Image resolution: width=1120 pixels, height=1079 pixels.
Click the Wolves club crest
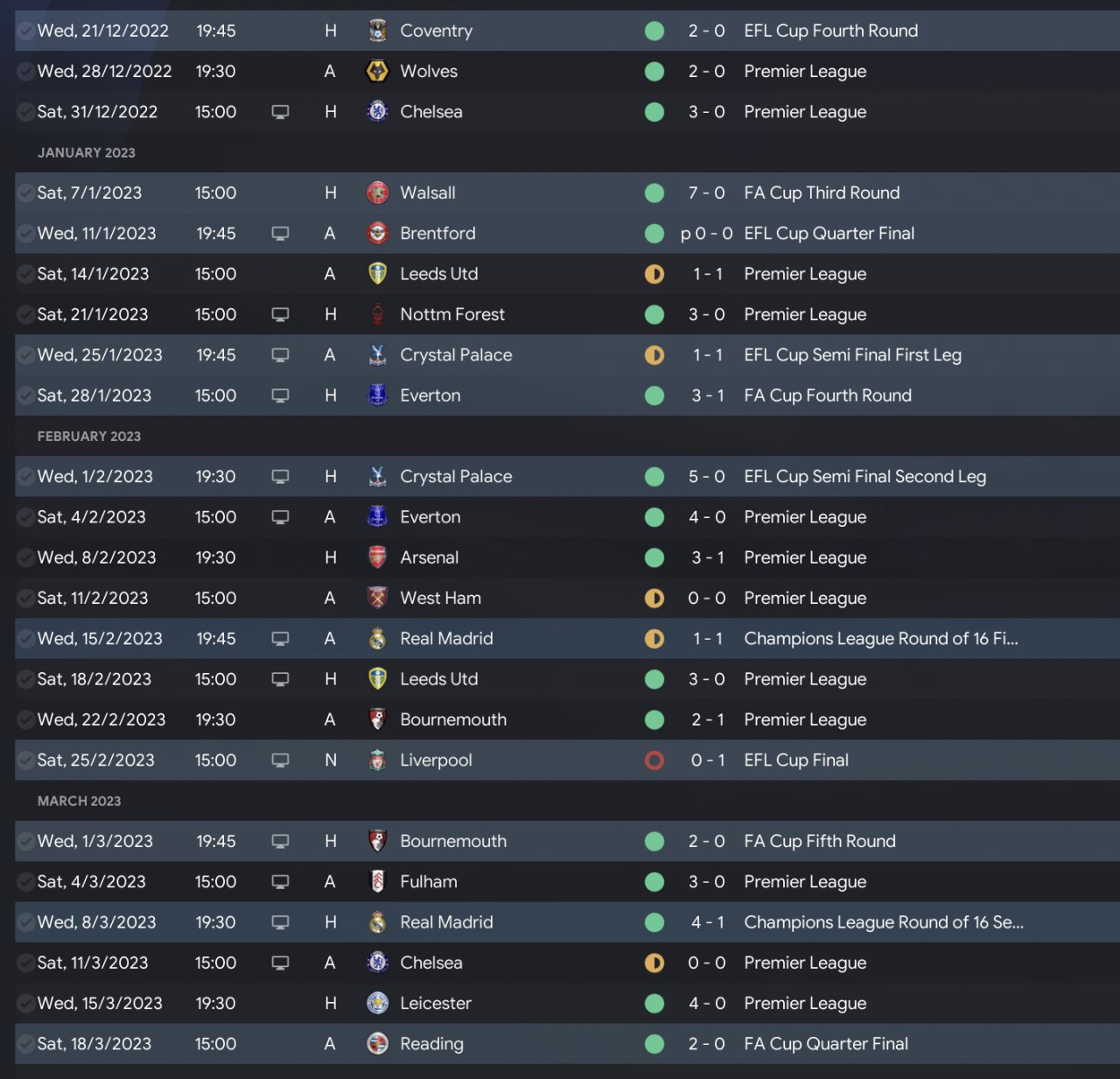click(377, 71)
